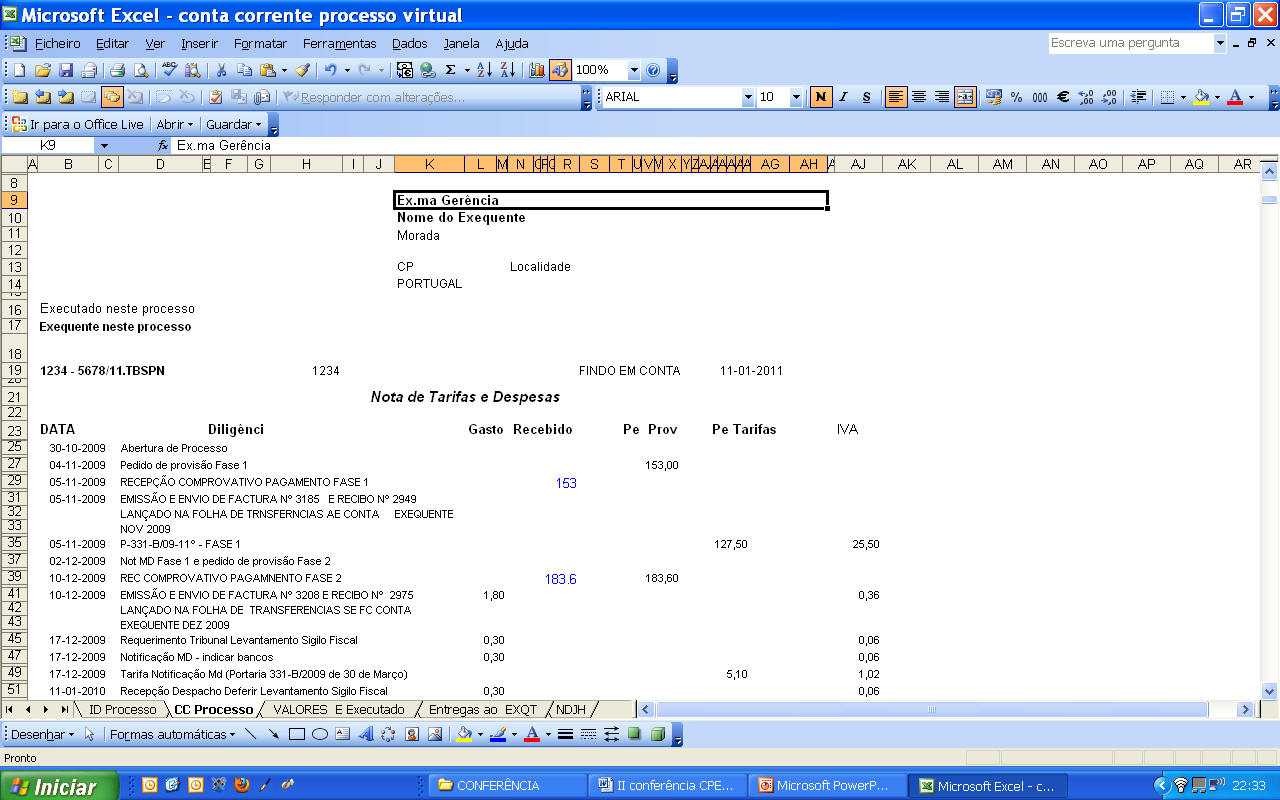Activate the Format Painter brush
The height and width of the screenshot is (800, 1280).
[x=302, y=70]
